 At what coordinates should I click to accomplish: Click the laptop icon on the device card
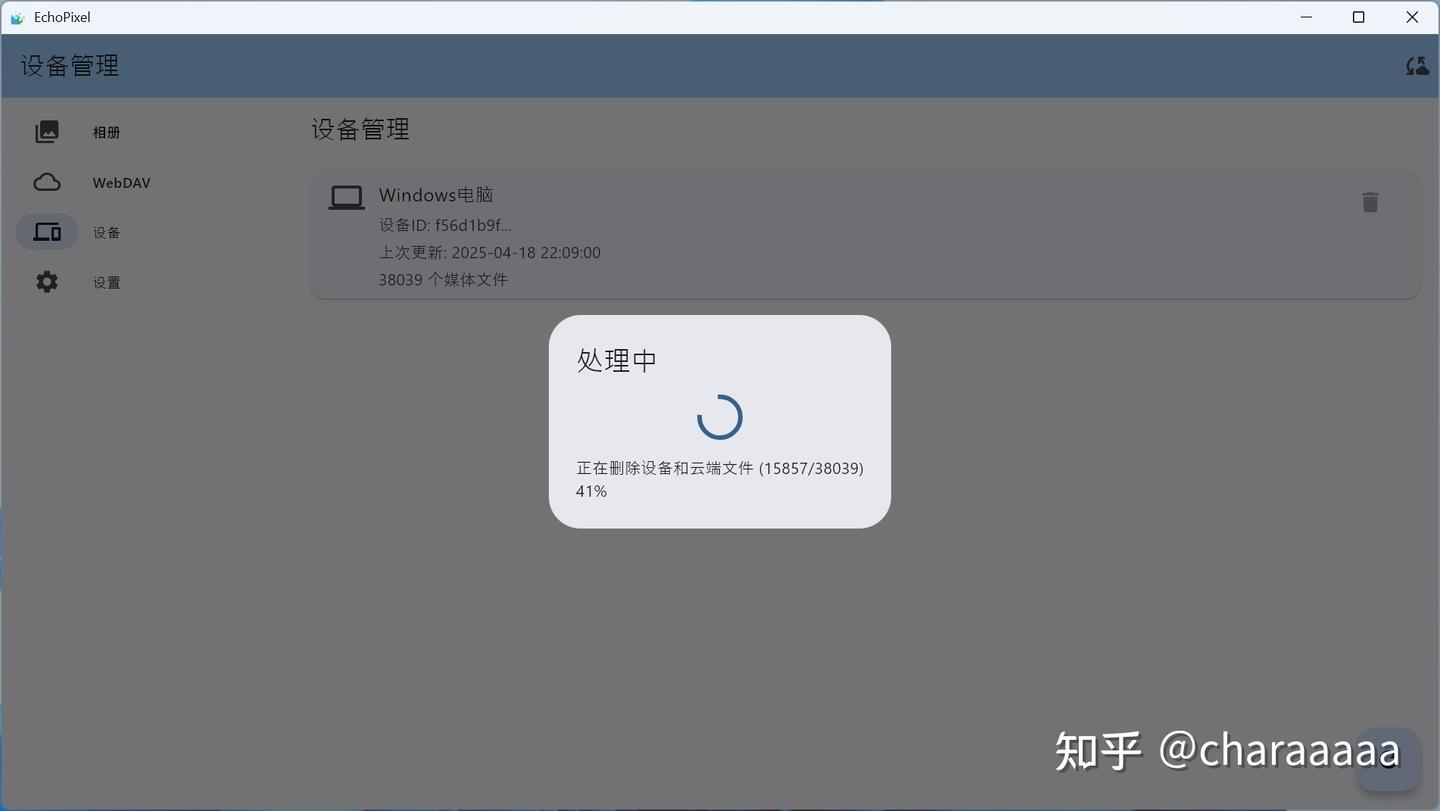346,196
